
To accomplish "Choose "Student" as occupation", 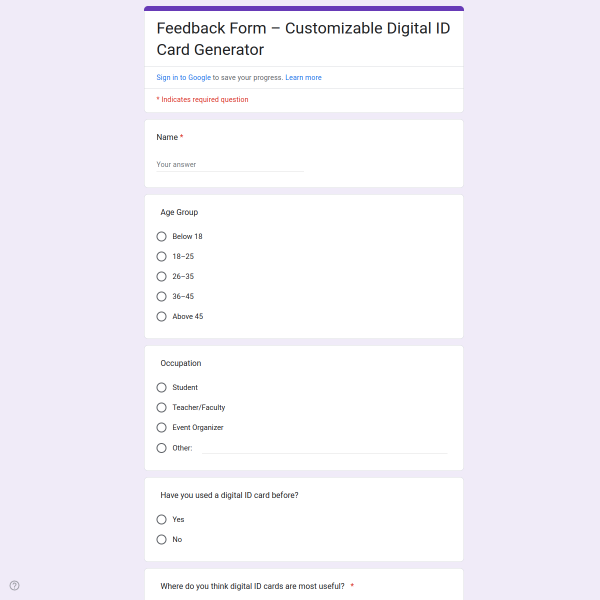I will (x=162, y=388).
